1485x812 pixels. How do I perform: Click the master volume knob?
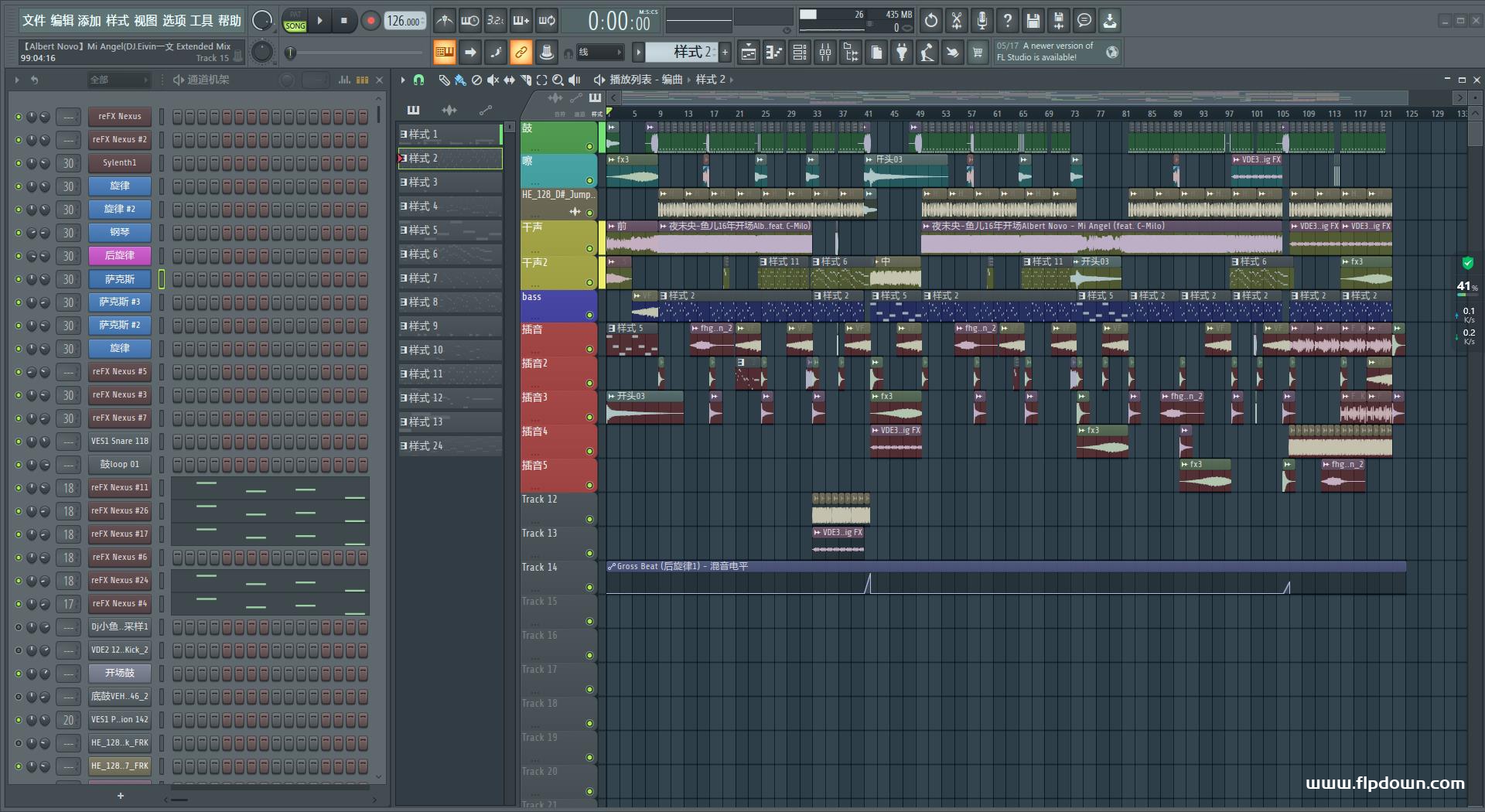pyautogui.click(x=262, y=21)
